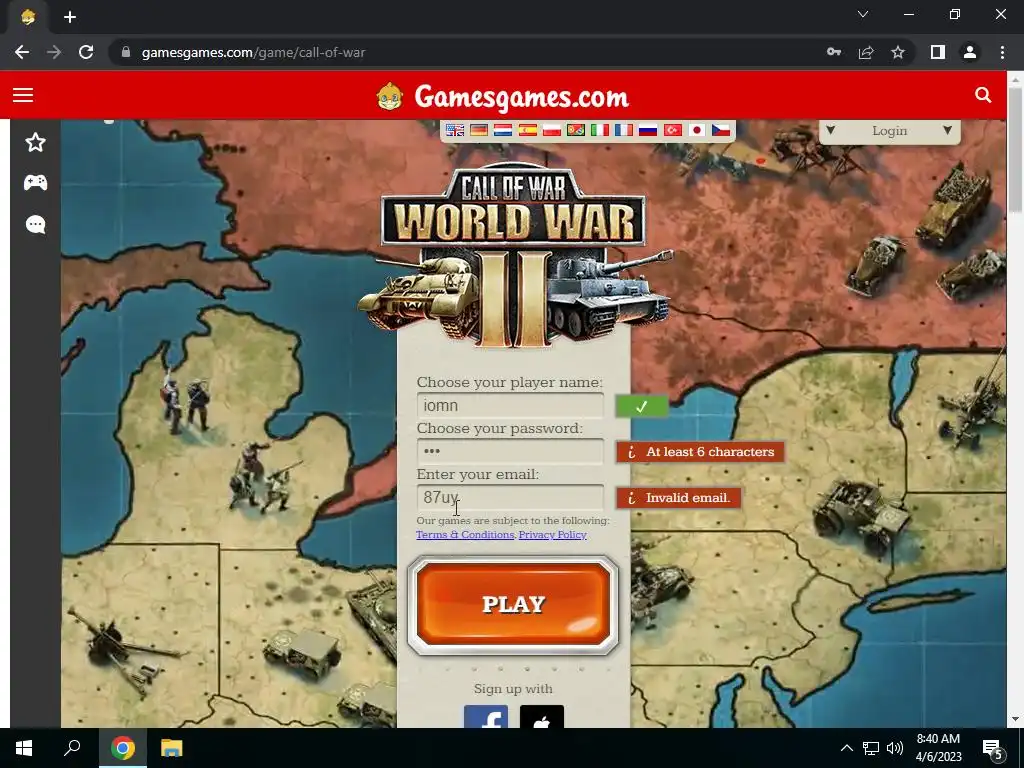1024x768 pixels.
Task: Open favorites star in left sidebar
Action: tap(35, 142)
